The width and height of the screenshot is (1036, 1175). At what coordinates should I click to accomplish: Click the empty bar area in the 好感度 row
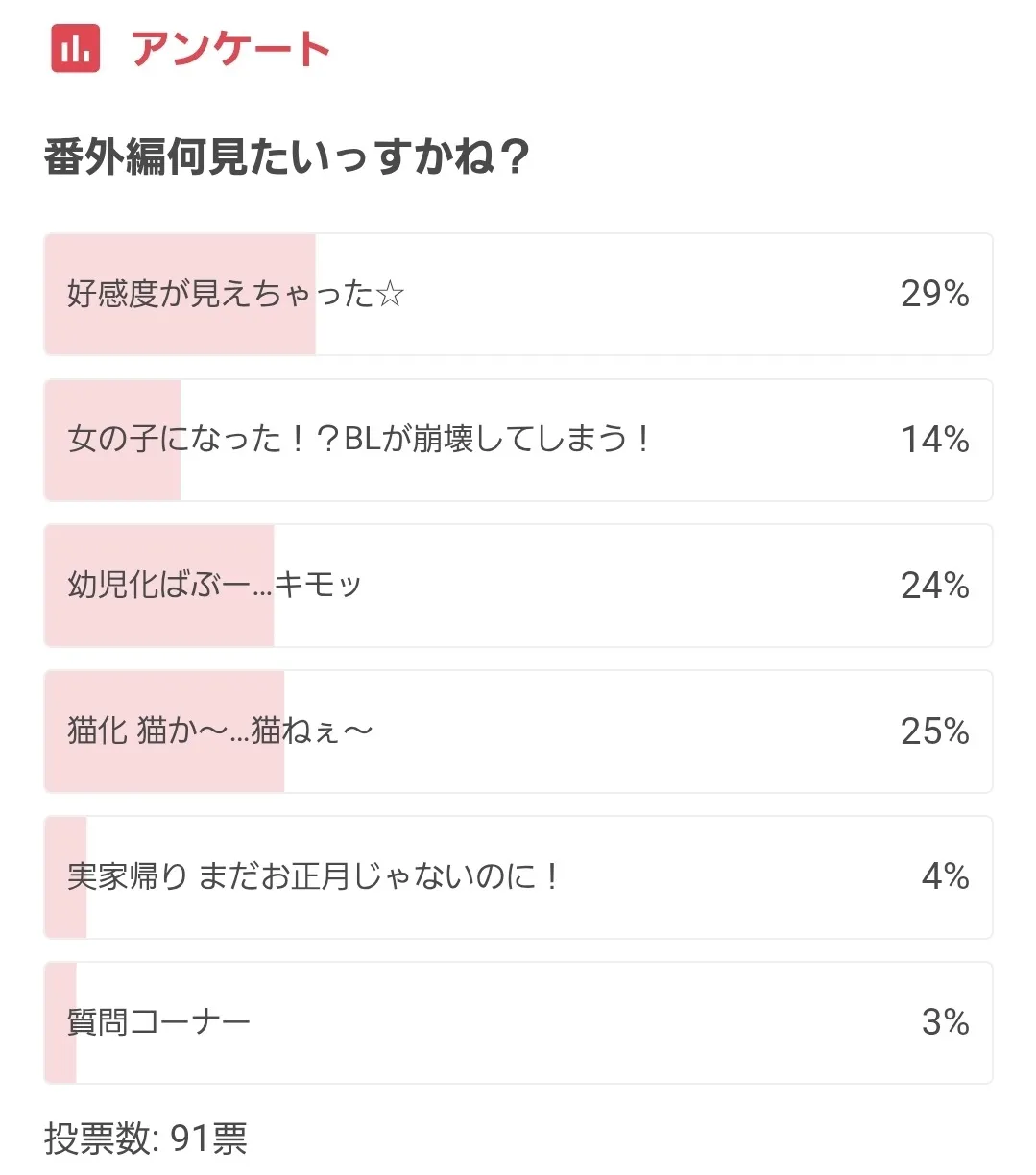coord(634,294)
